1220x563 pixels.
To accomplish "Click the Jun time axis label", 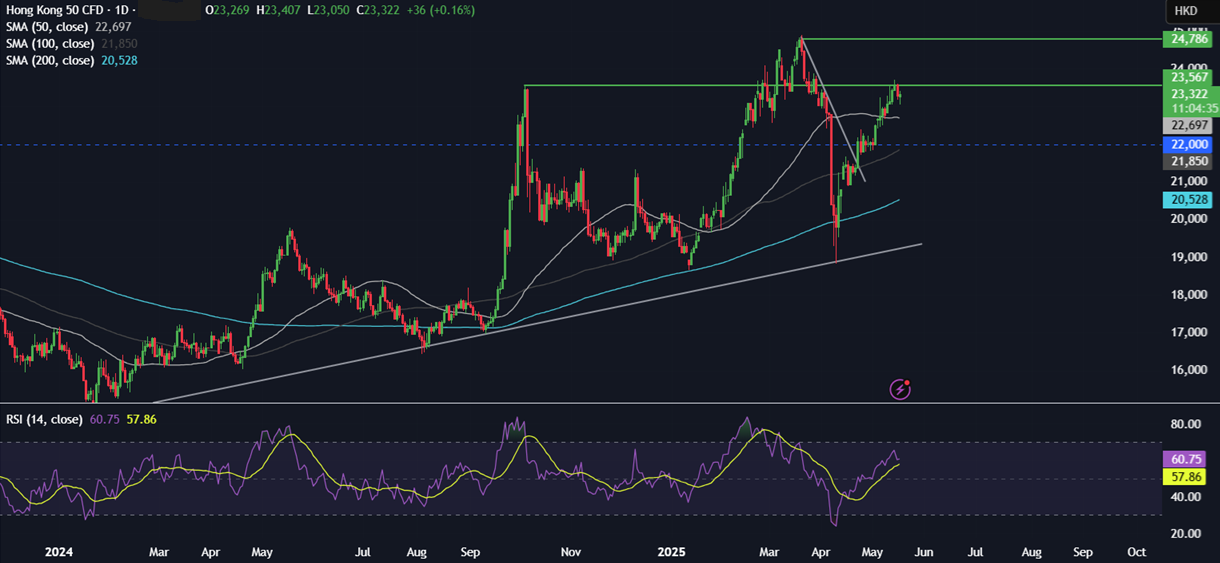I will (922, 551).
